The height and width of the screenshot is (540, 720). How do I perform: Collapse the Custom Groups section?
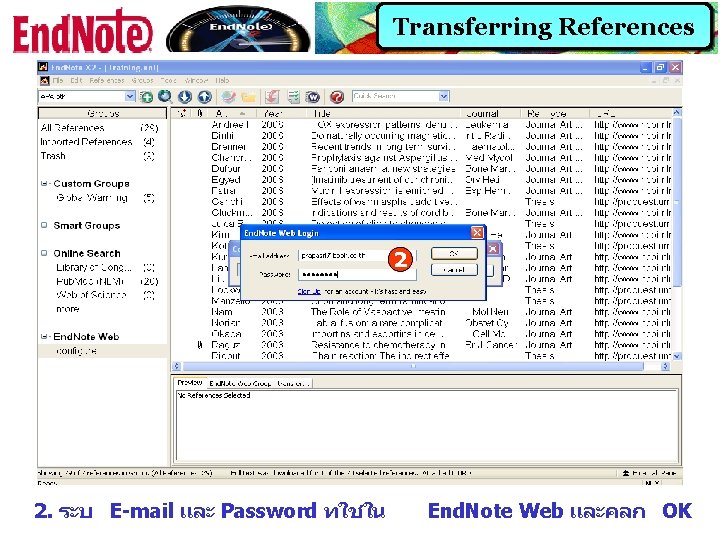tap(44, 184)
